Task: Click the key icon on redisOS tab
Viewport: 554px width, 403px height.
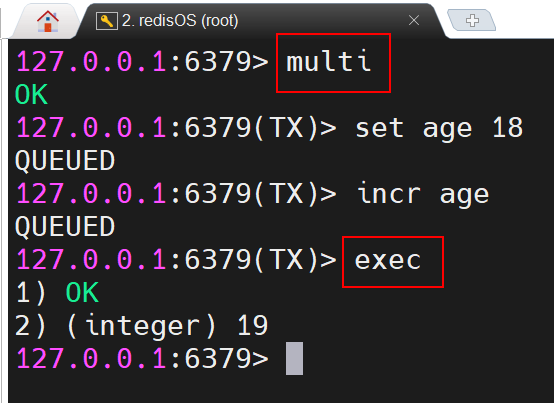Action: 107,21
